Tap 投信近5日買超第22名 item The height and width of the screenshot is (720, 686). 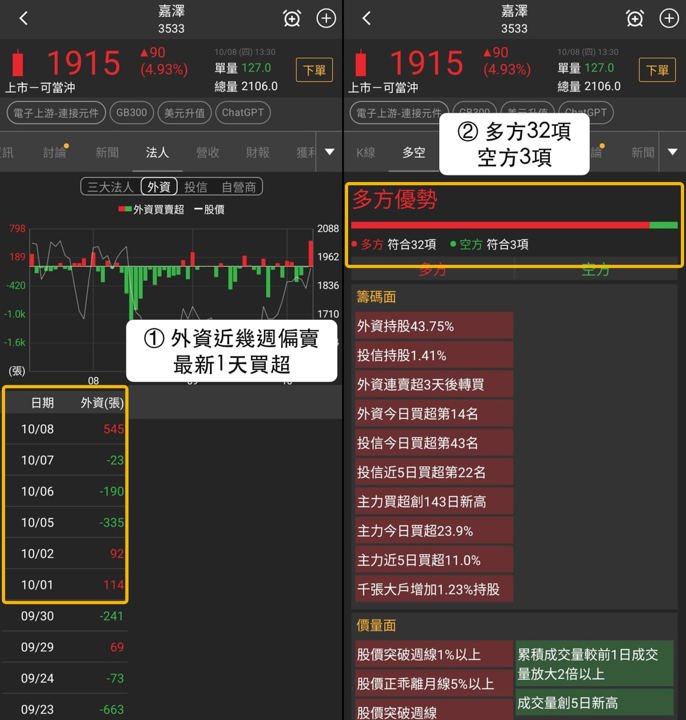[x=434, y=472]
